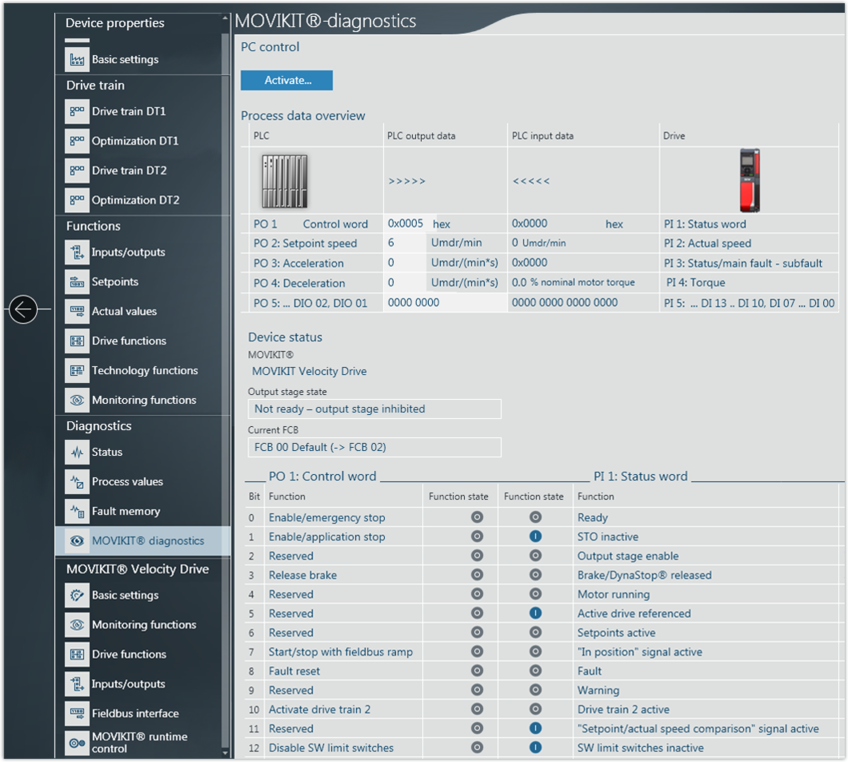Select the MOVIKIT runtime control icon
Image resolution: width=848 pixels, height=762 pixels.
(77, 743)
